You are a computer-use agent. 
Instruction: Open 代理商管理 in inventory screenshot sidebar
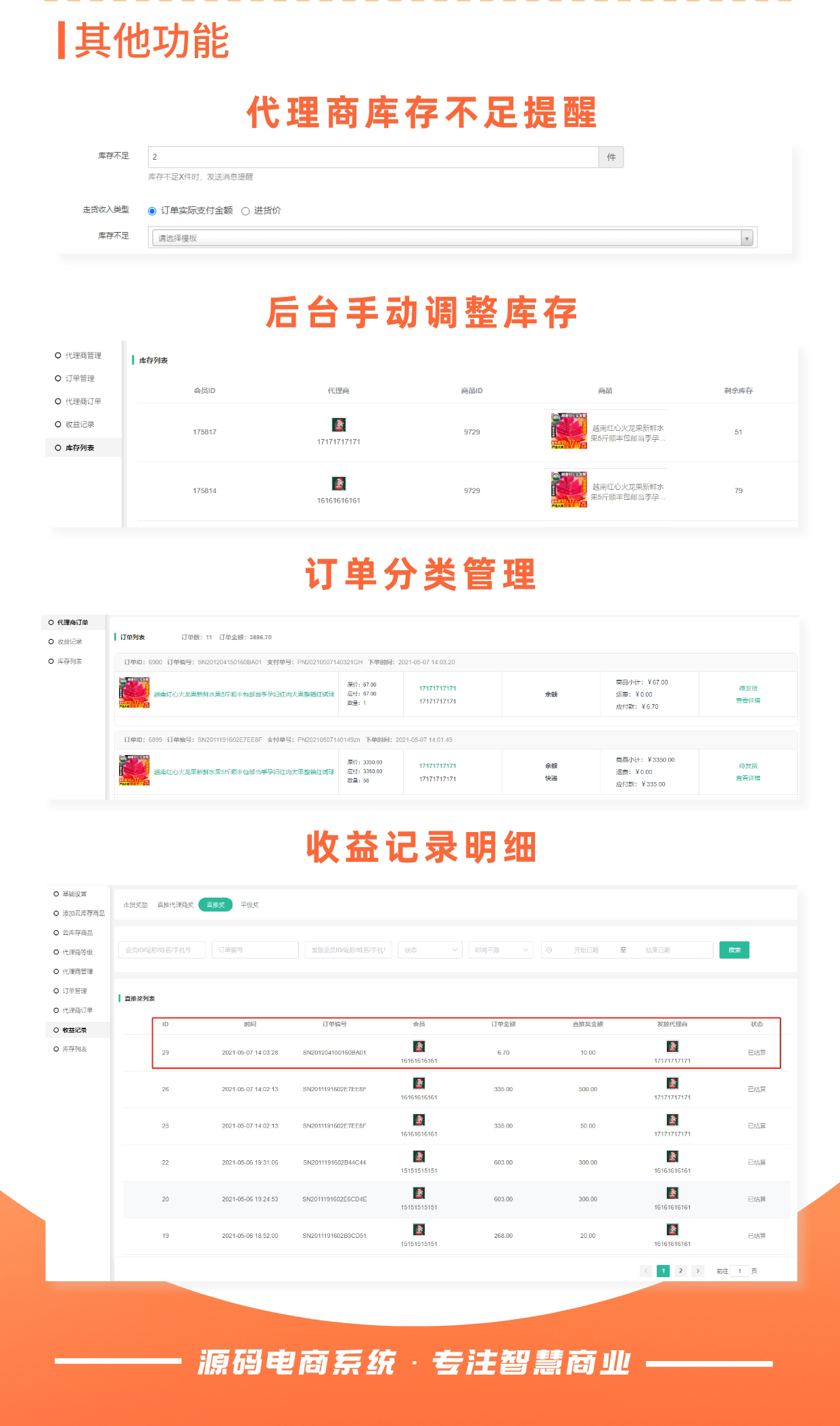tap(83, 355)
